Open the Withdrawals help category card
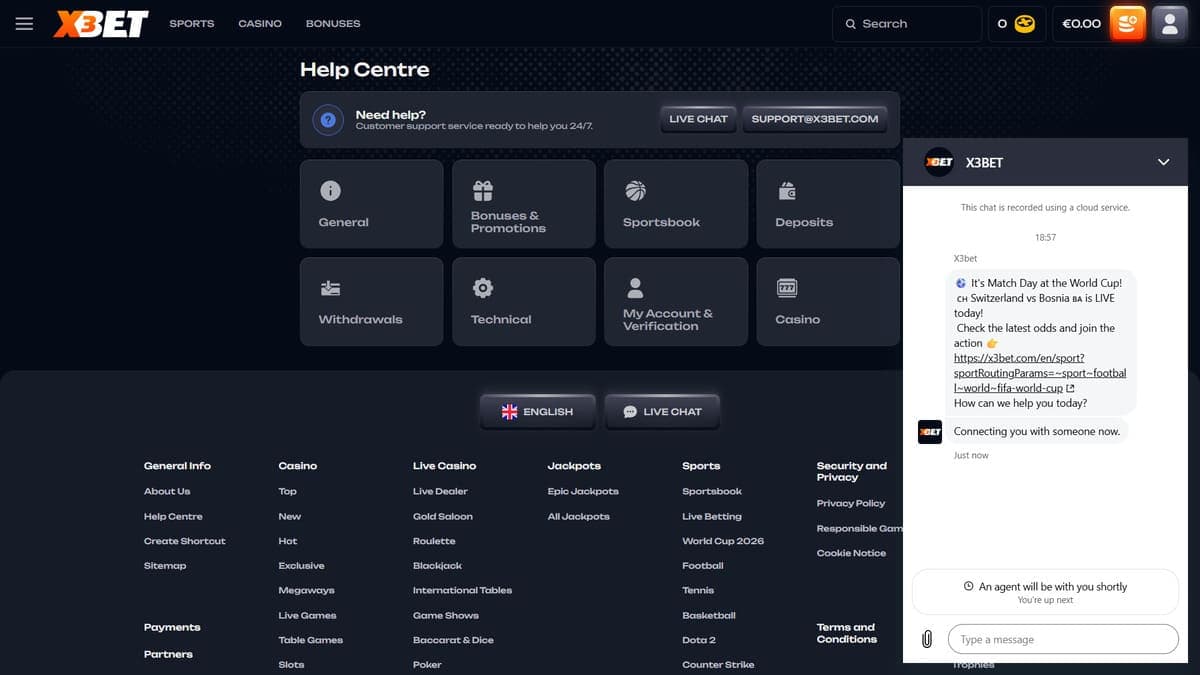Screen dimensions: 1200x675 [371, 301]
